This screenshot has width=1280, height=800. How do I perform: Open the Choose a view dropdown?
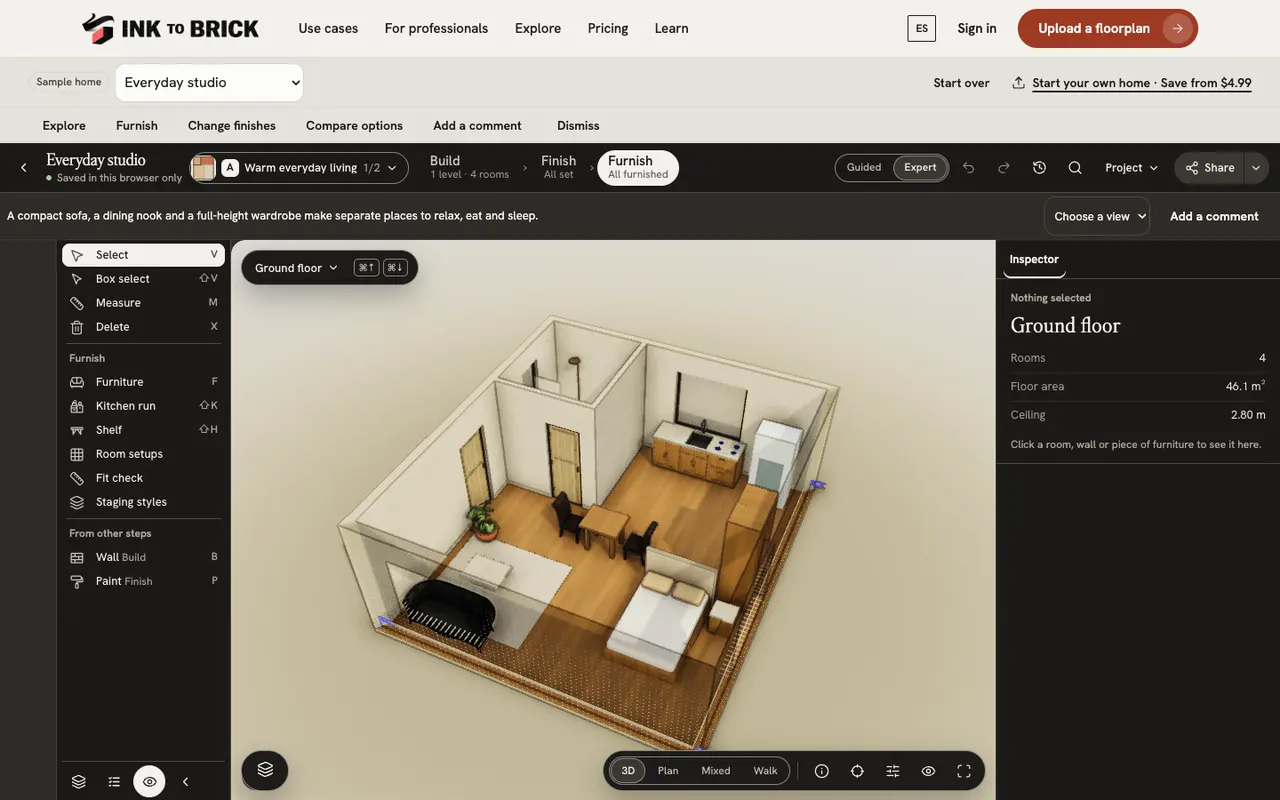[x=1097, y=216]
